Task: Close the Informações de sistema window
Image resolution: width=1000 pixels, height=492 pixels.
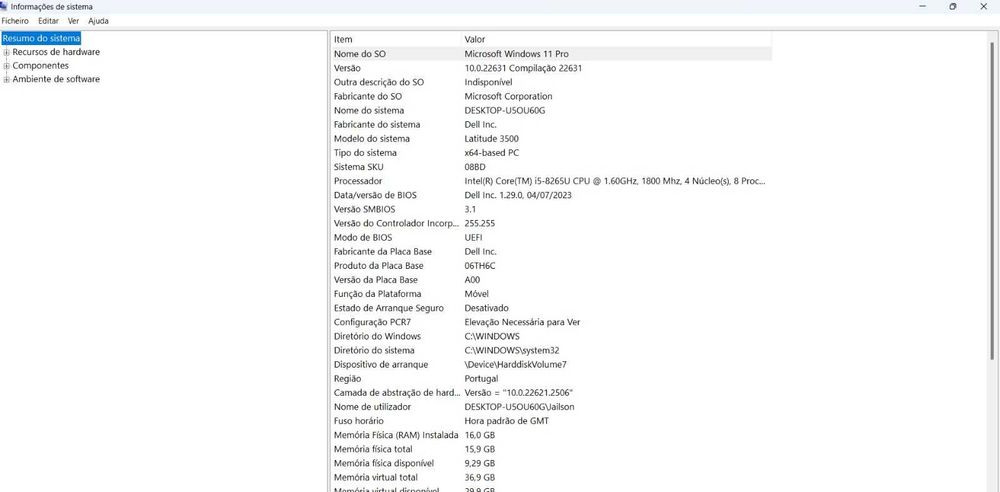Action: pos(983,6)
